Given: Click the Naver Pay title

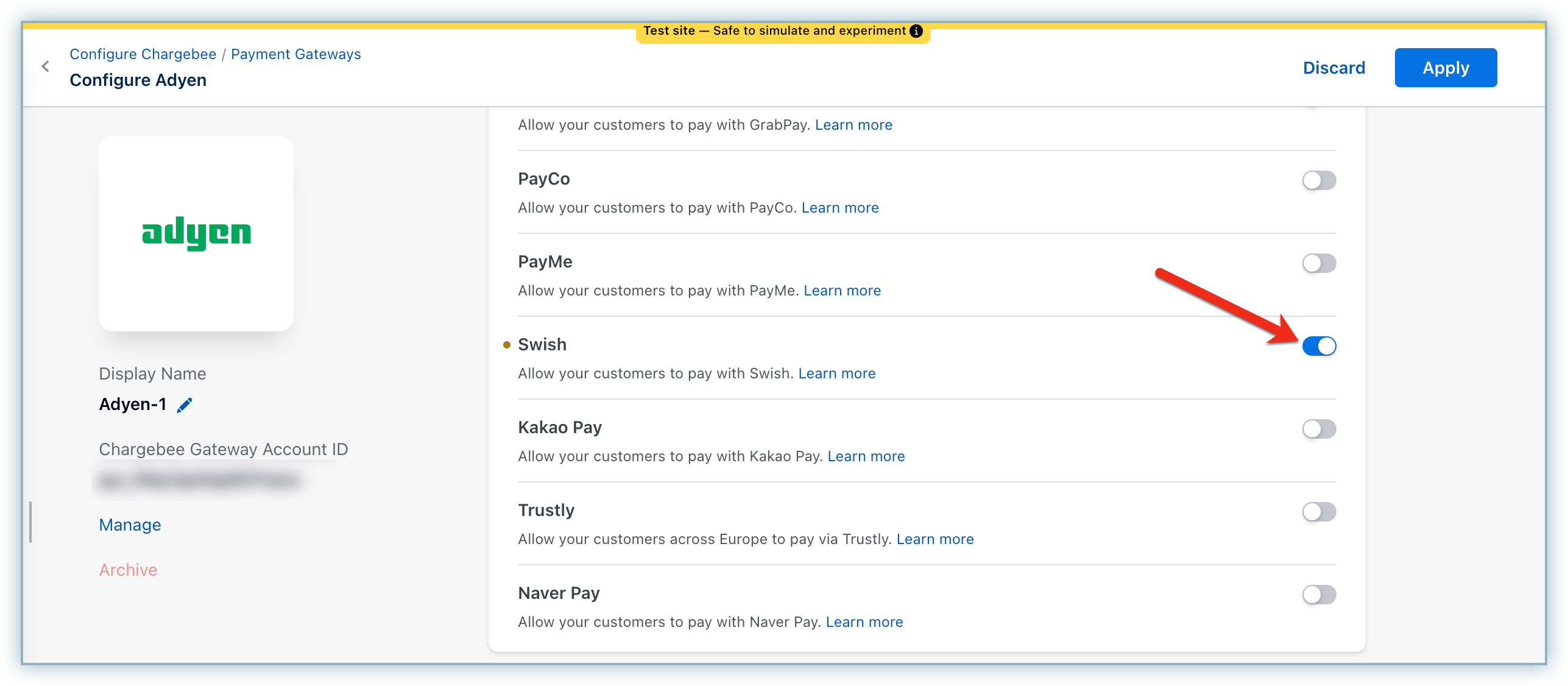Looking at the screenshot, I should click(x=559, y=593).
